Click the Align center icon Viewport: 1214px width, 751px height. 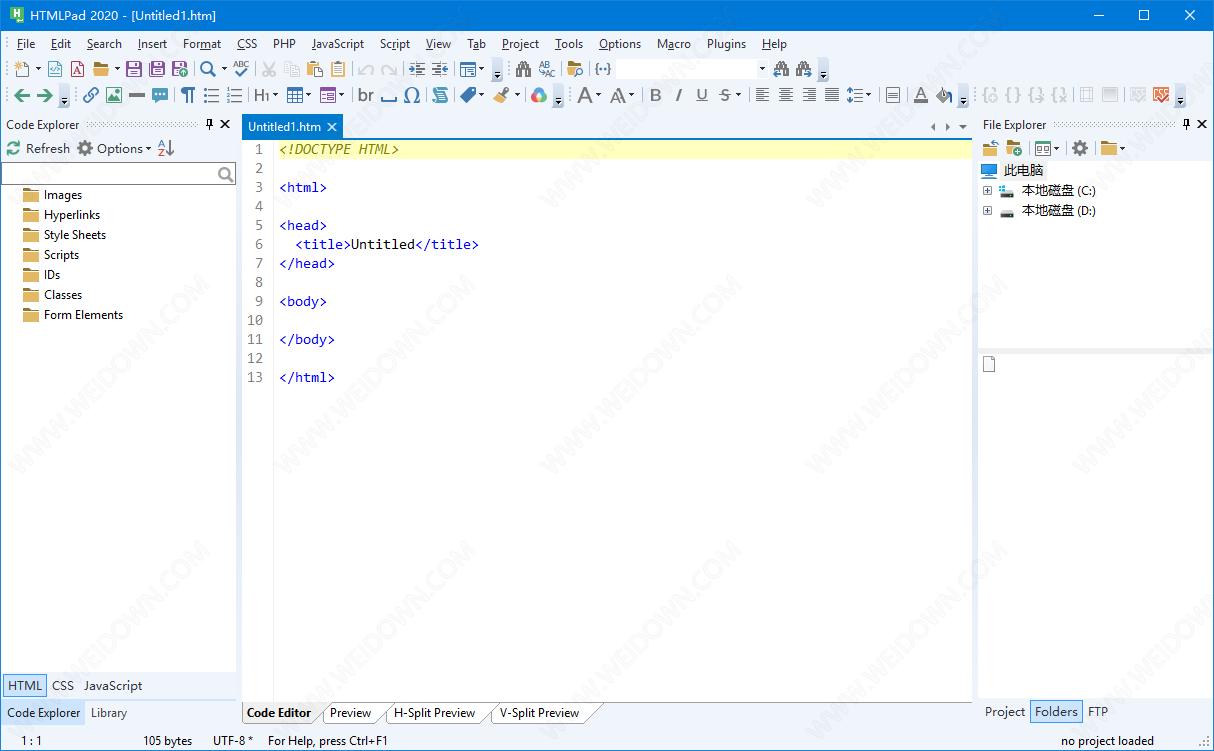[786, 95]
